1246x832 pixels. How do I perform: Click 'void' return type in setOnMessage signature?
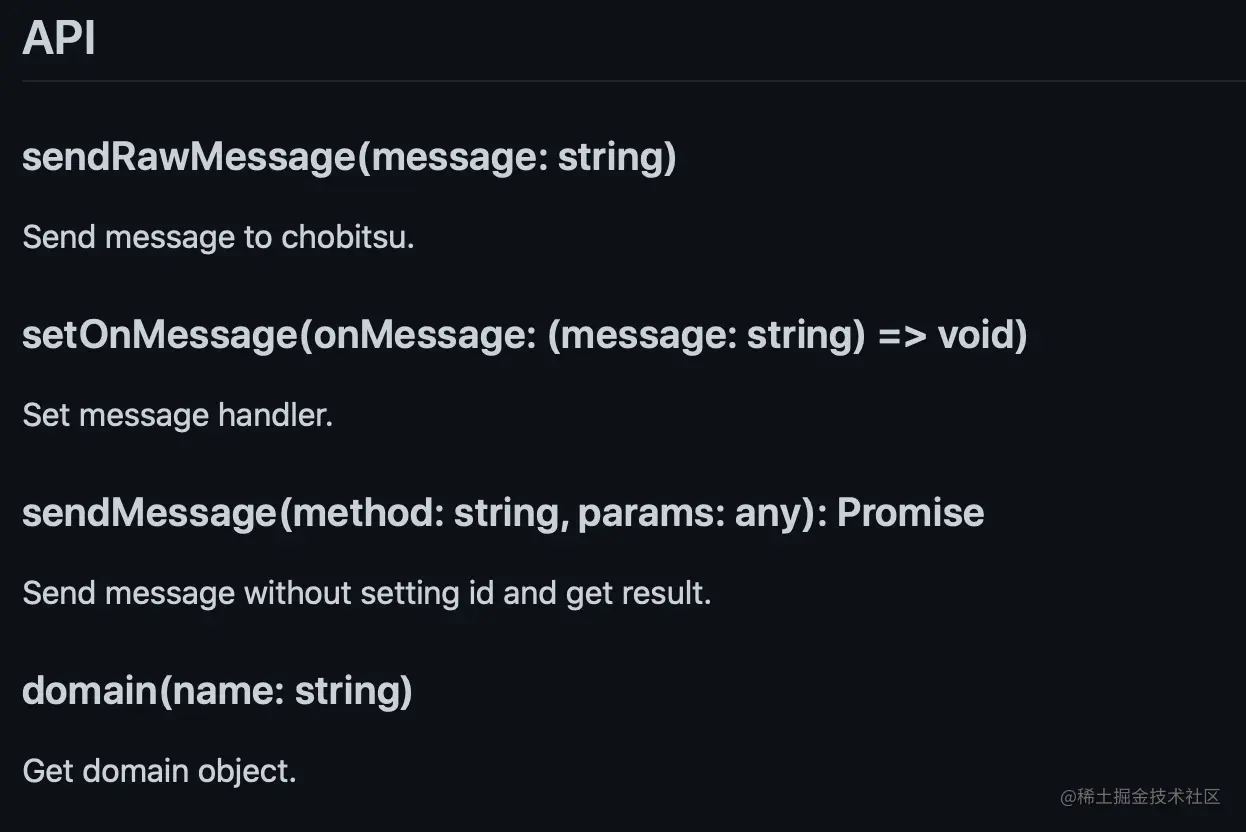pos(981,335)
